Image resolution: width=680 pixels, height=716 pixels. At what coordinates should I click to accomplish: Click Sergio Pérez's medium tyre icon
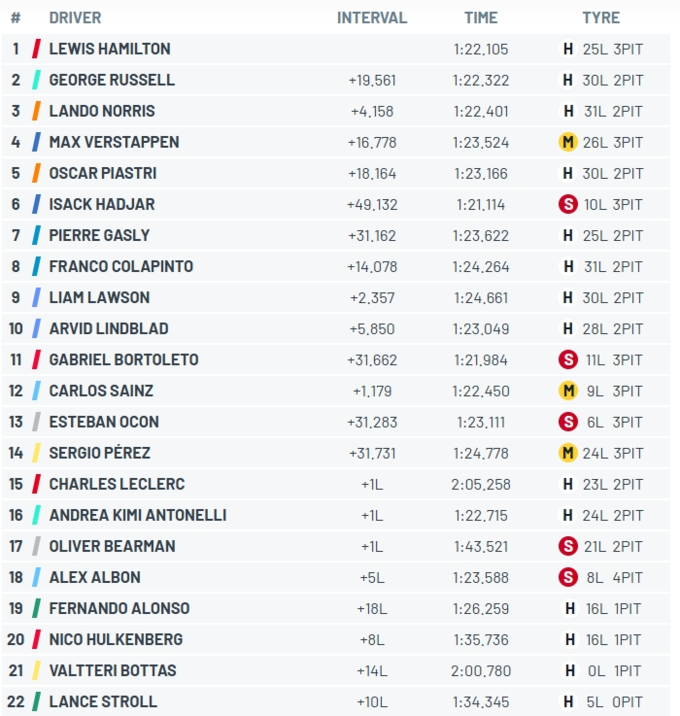568,453
